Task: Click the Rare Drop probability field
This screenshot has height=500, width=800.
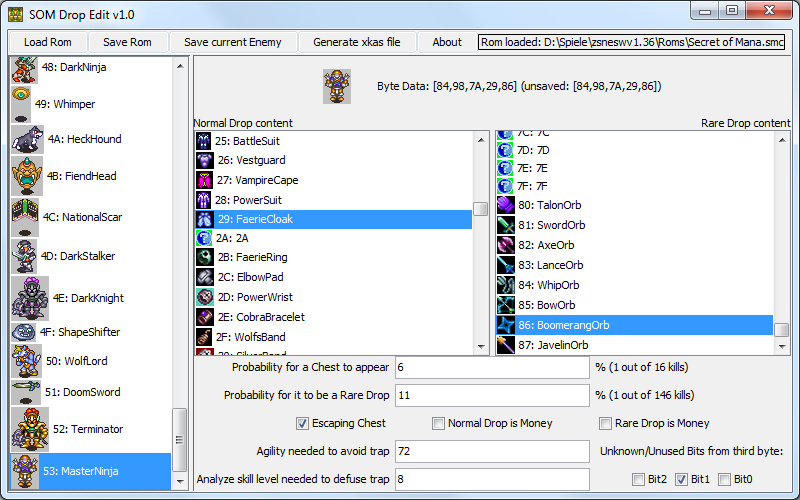Action: point(492,395)
